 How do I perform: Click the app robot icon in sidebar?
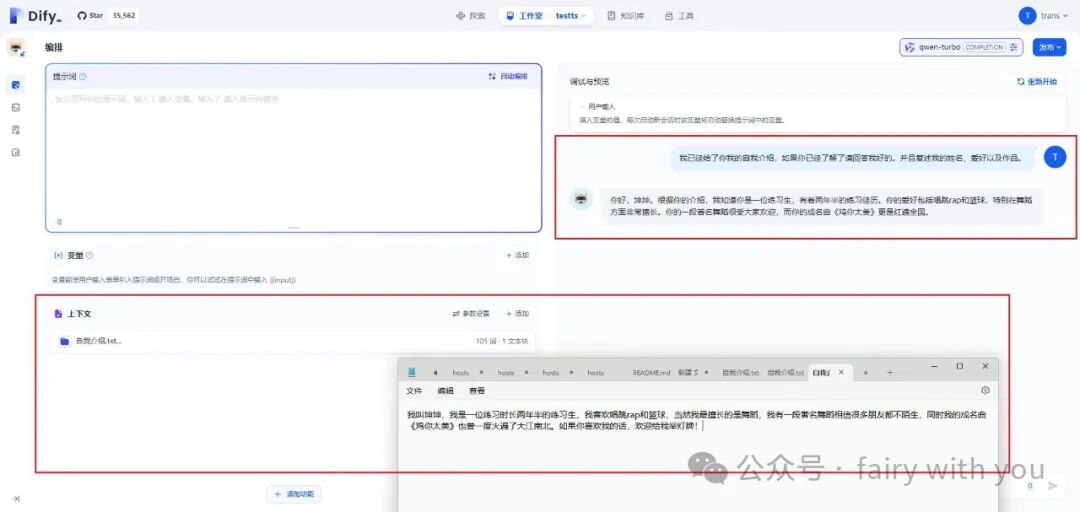[x=15, y=48]
